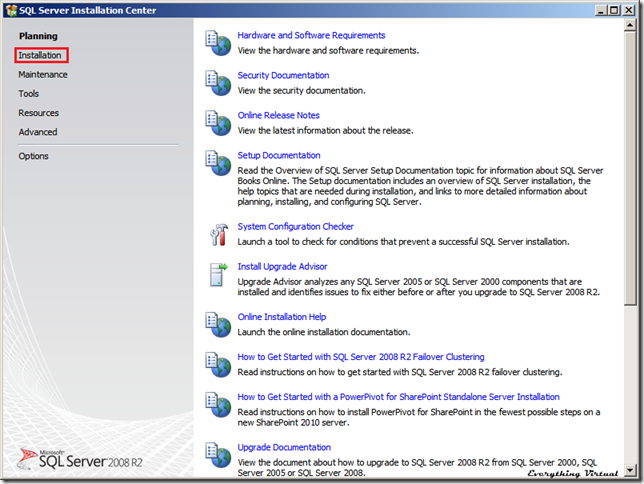Screen dimensions: 644x484
Task: Select Planning in the left navigation
Action: pos(38,36)
